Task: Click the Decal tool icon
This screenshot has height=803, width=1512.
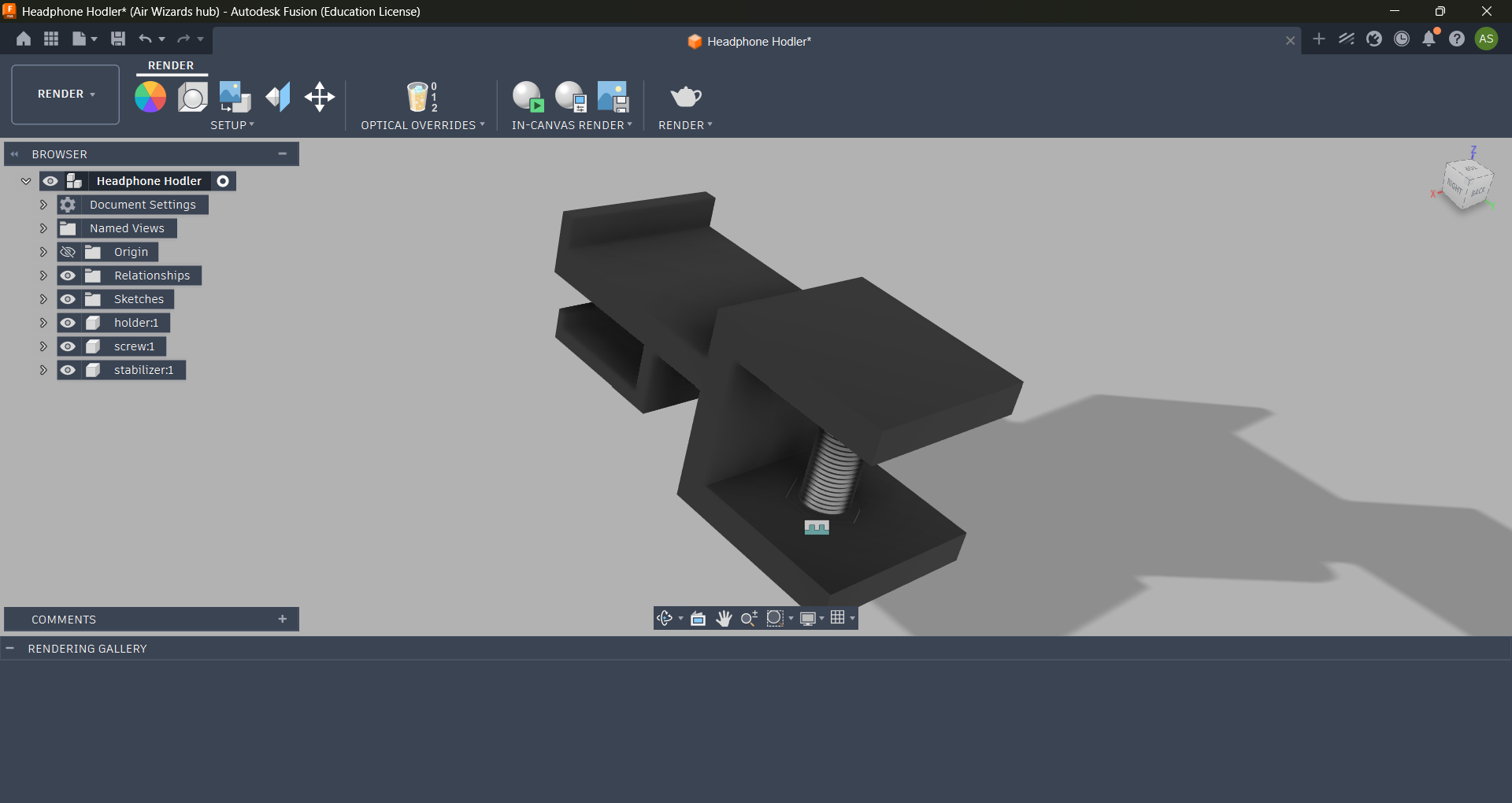Action: tap(235, 97)
